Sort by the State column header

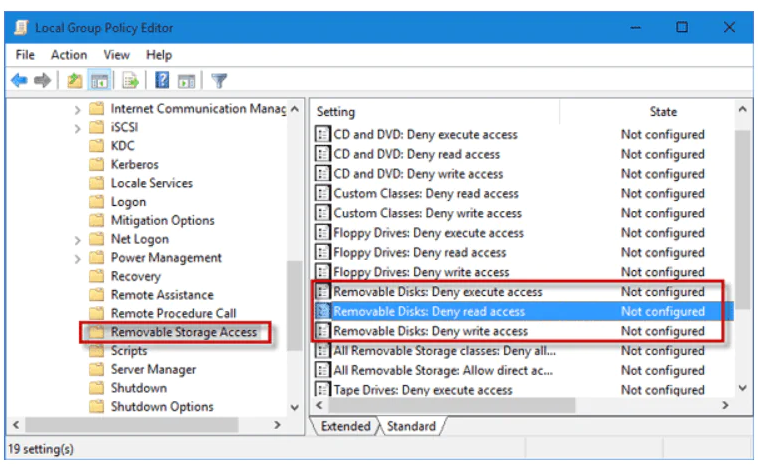(663, 112)
